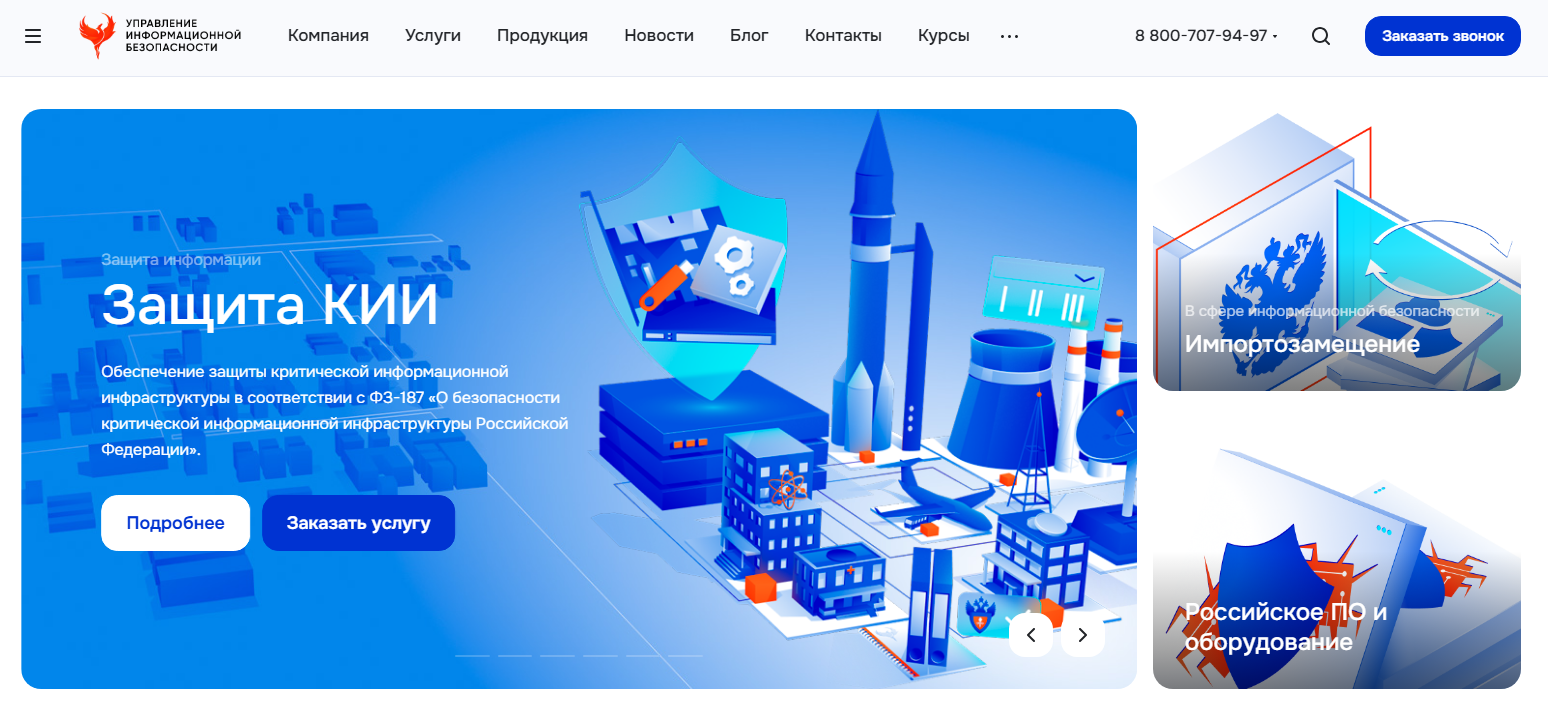1548x720 pixels.
Task: Click the Подробнее button
Action: click(x=175, y=523)
